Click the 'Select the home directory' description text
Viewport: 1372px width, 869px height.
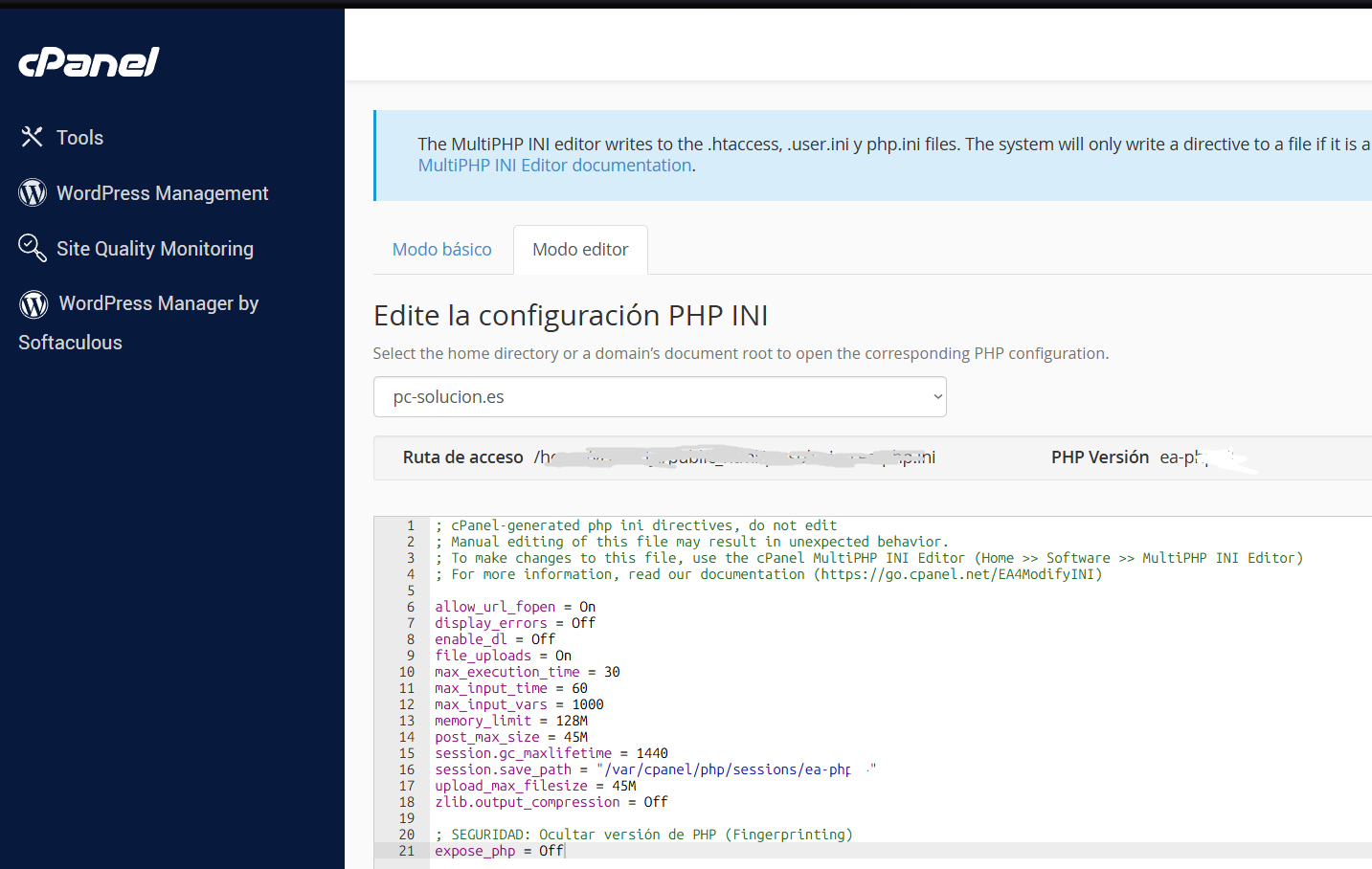[741, 353]
